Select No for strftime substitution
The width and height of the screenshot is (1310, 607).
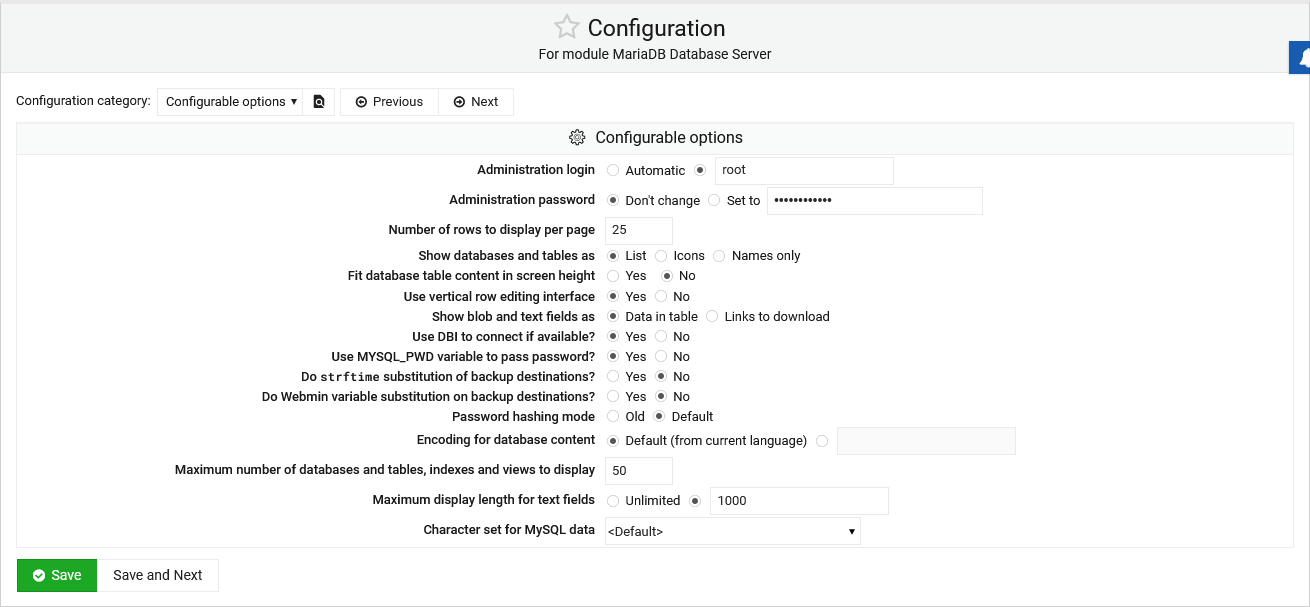tap(661, 376)
